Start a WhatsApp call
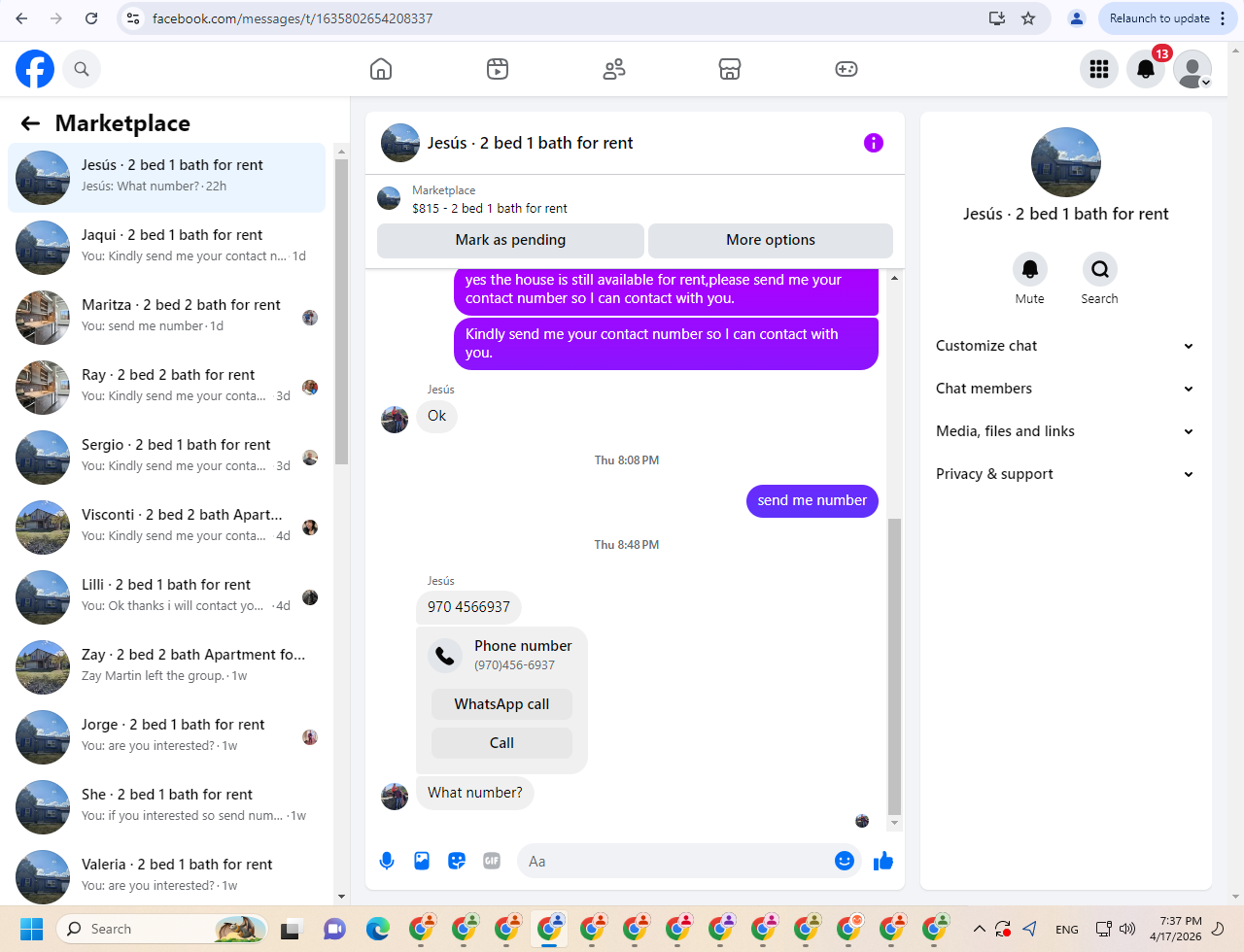 (501, 704)
